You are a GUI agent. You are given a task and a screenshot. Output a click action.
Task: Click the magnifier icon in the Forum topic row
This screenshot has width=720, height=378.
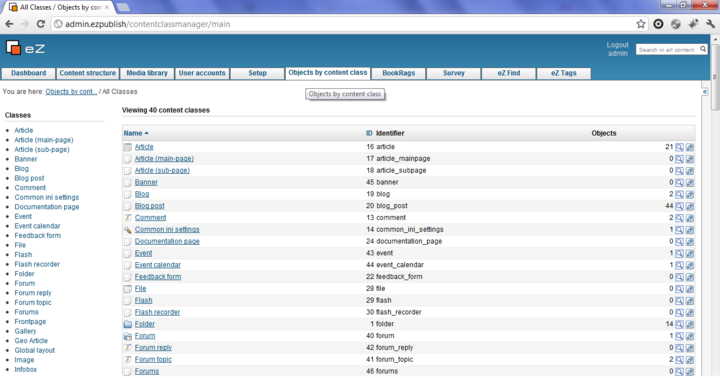pyautogui.click(x=679, y=360)
